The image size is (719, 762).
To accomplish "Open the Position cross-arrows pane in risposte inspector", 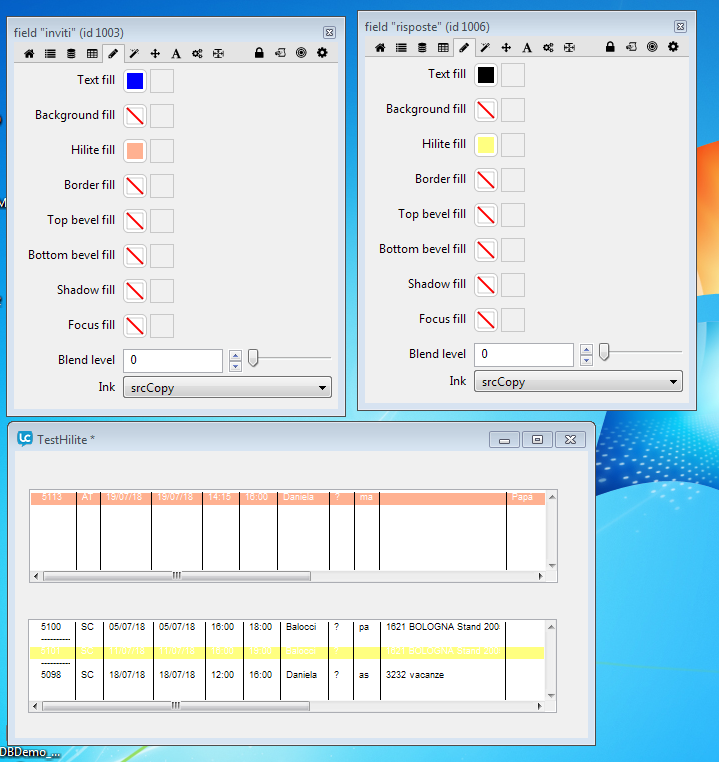I will click(x=506, y=48).
